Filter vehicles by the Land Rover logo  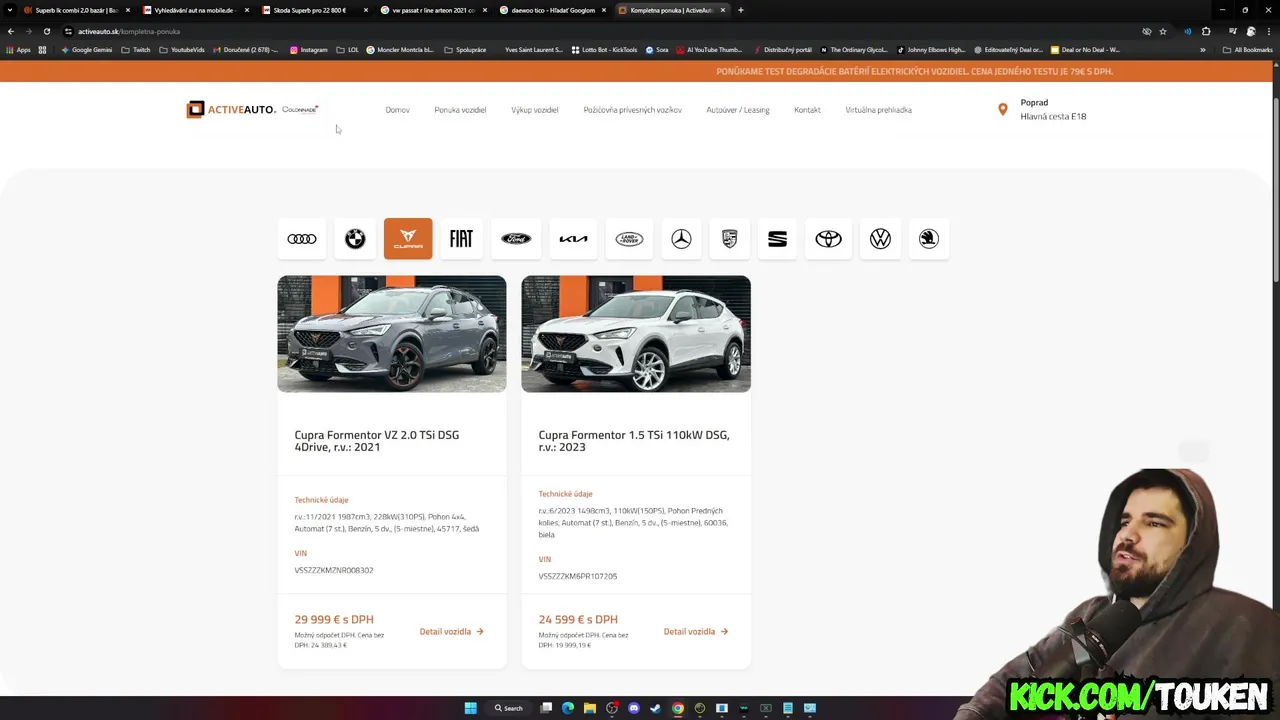coord(629,239)
